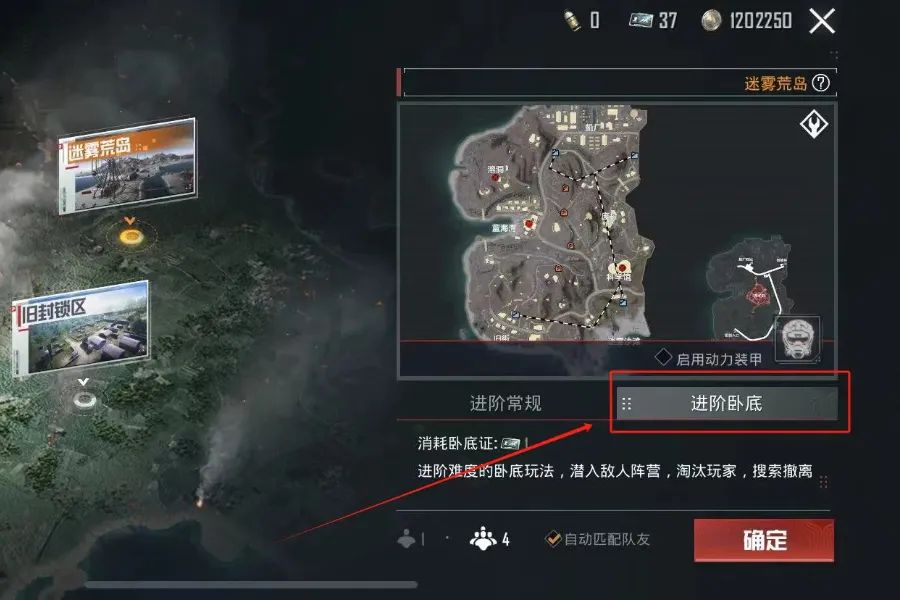Click the horizontal scrollbar at bottom
The image size is (900, 600).
coord(251,584)
